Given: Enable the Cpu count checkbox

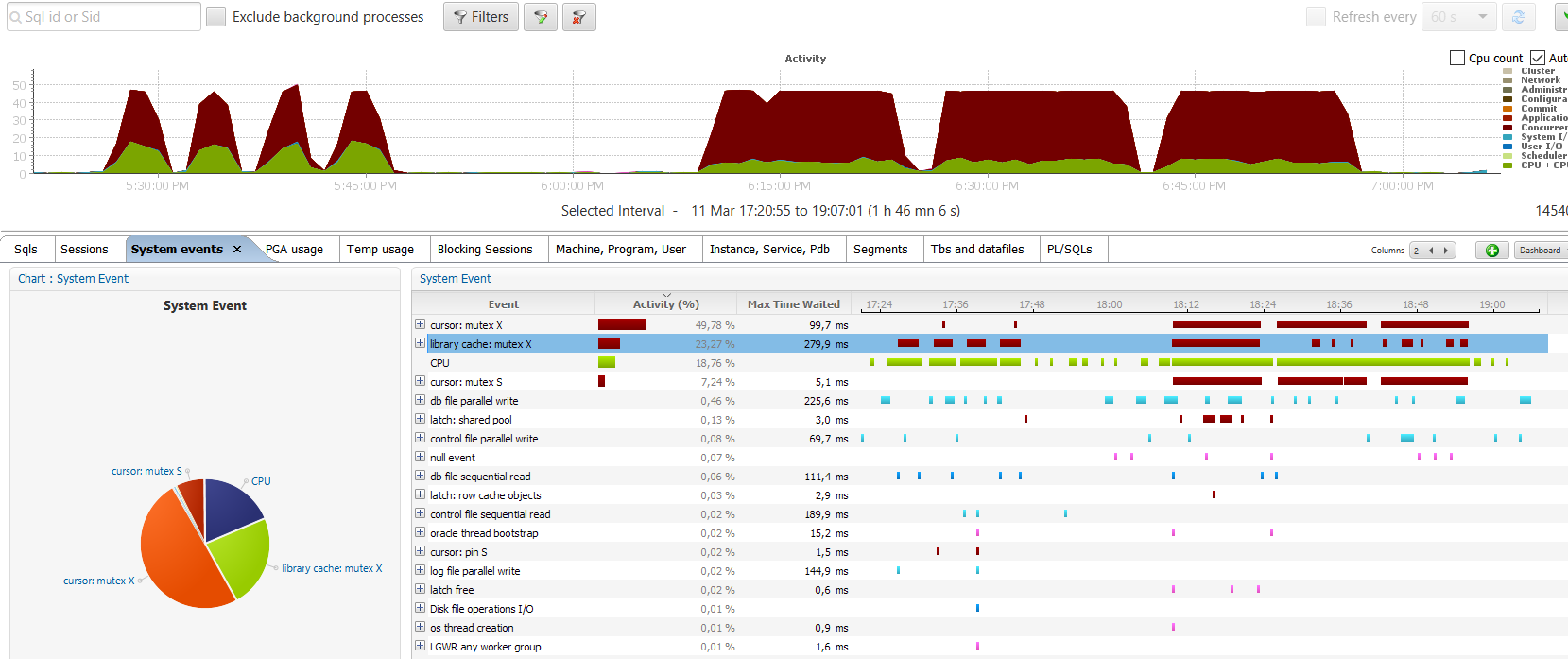Looking at the screenshot, I should coord(1456,59).
